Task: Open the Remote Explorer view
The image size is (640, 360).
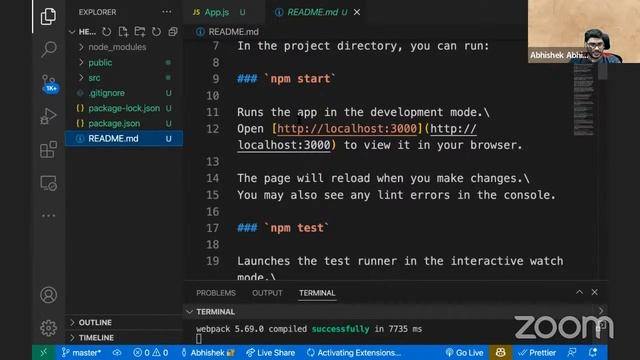Action: pos(48,183)
